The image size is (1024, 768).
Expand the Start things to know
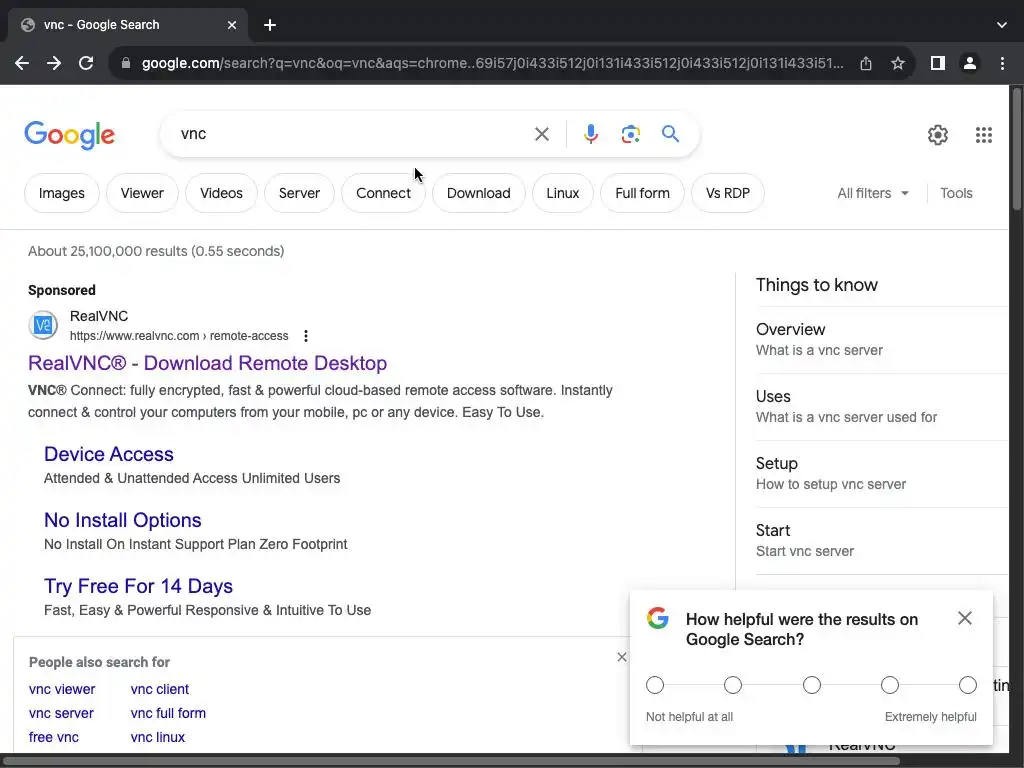click(882, 541)
